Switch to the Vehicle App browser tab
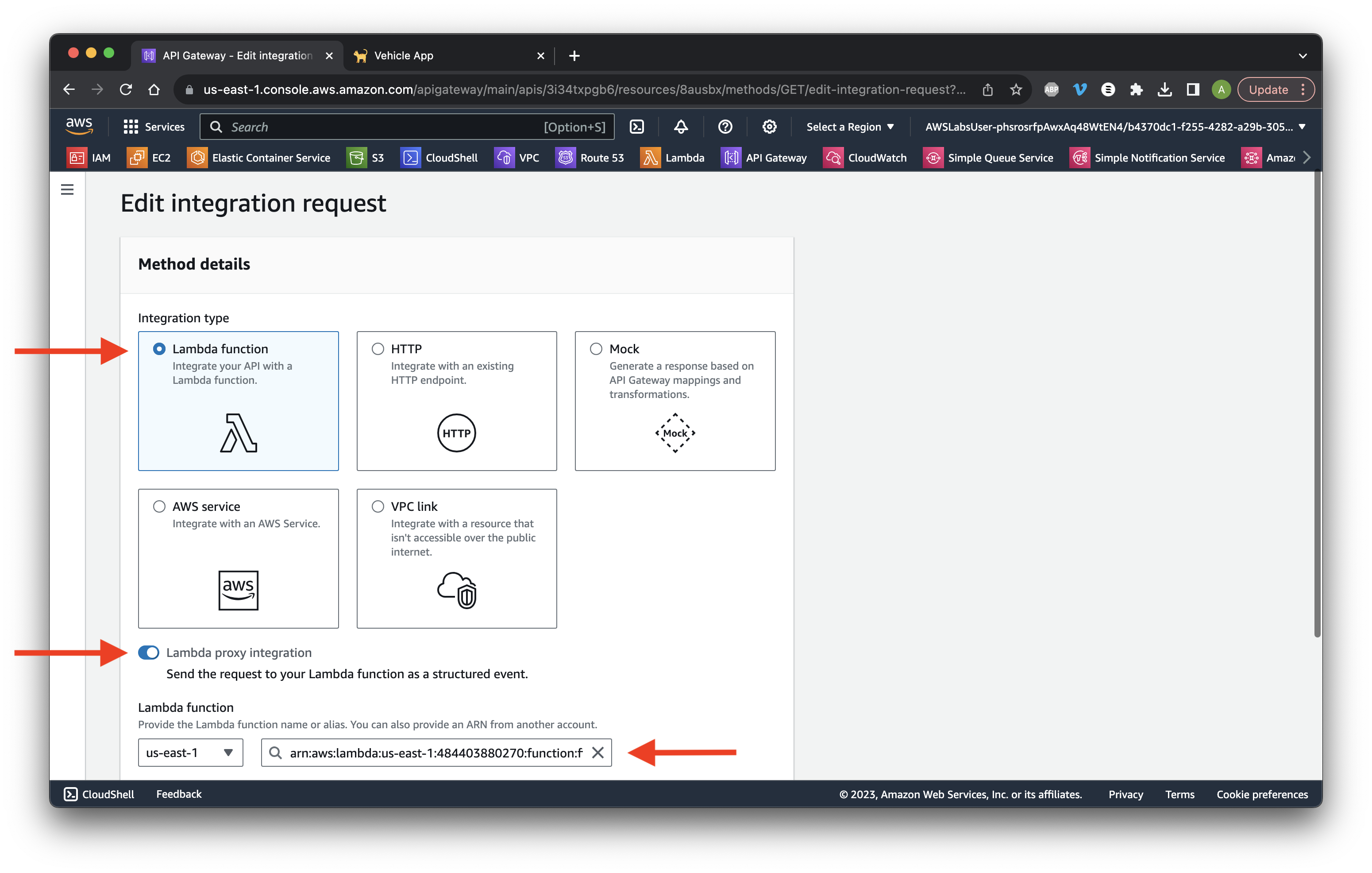This screenshot has width=1372, height=873. (x=448, y=55)
